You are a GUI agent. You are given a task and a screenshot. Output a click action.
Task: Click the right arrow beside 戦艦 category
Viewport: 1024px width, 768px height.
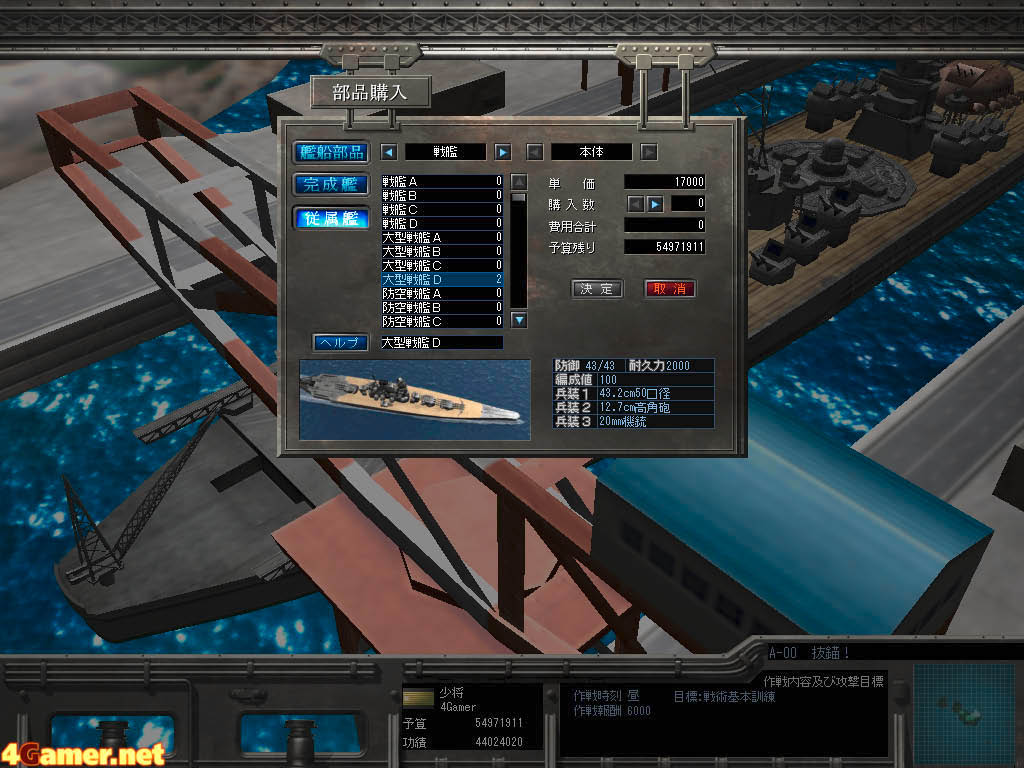pos(502,152)
